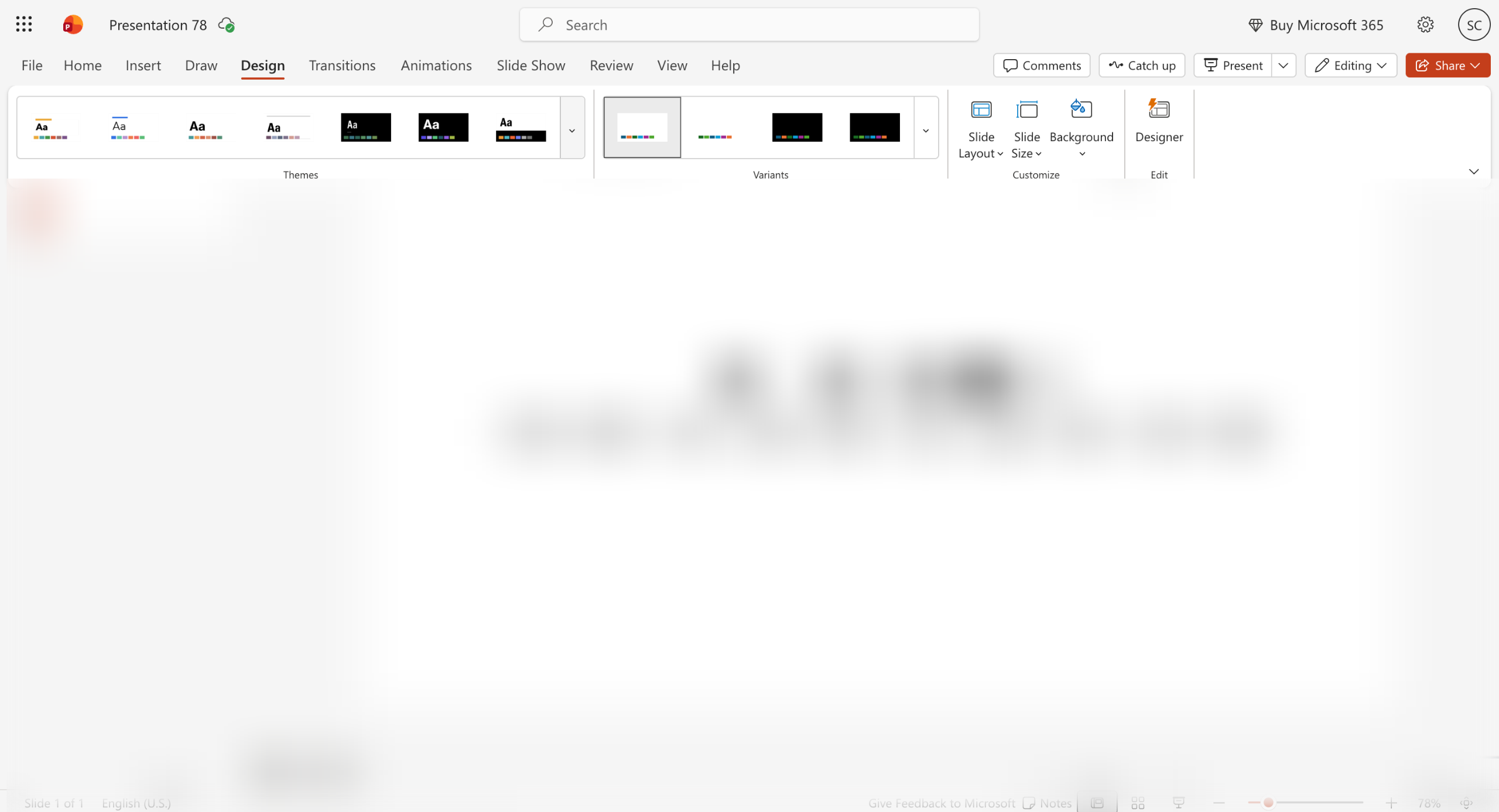Screen dimensions: 1499x812
Task: Open the Background format options
Action: click(1082, 129)
